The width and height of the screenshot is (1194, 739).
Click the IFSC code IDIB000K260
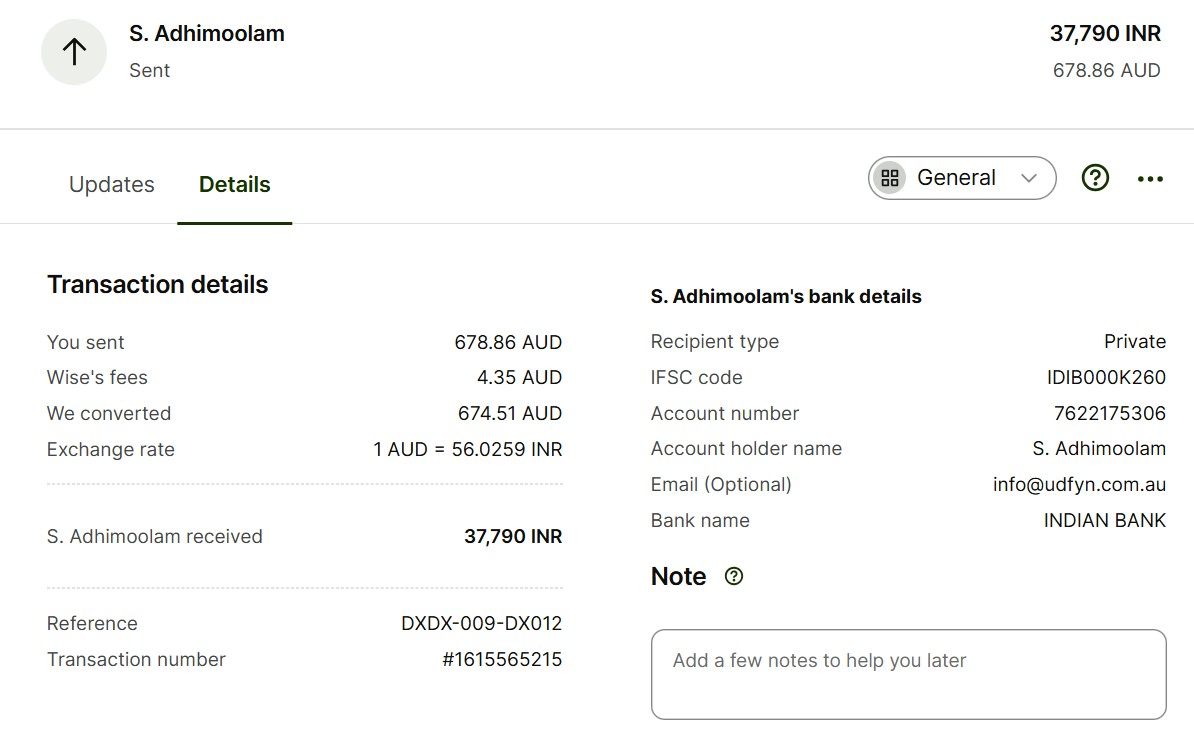pyautogui.click(x=1106, y=377)
